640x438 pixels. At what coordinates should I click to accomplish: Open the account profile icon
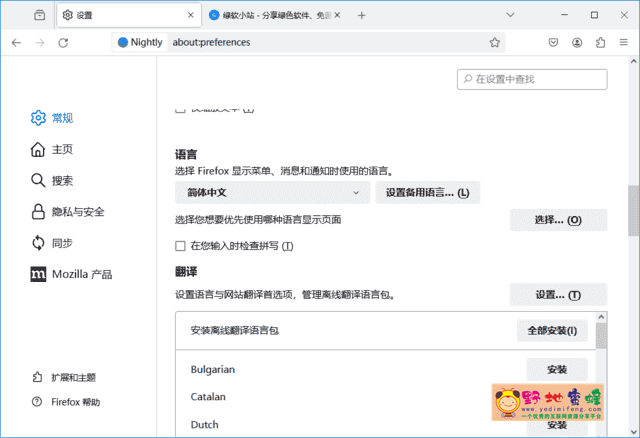click(x=577, y=42)
